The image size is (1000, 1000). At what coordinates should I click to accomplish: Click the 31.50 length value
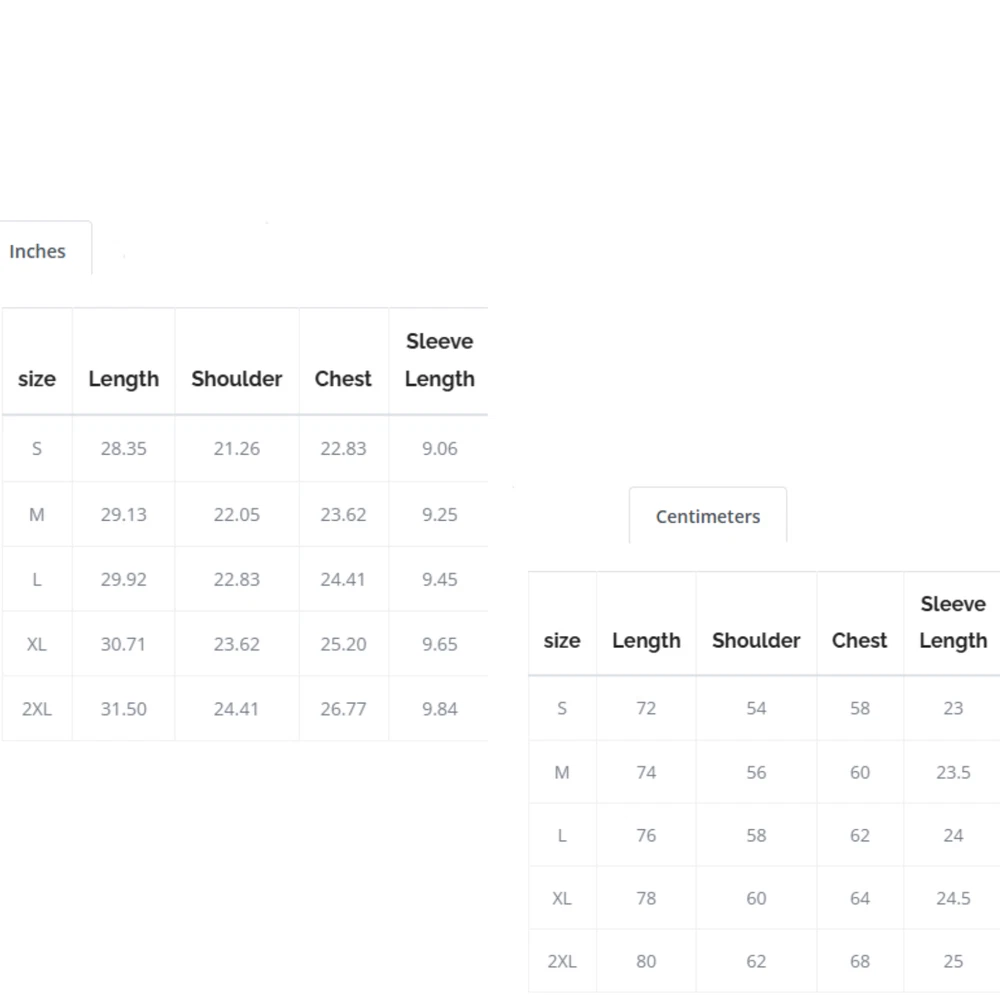(123, 709)
